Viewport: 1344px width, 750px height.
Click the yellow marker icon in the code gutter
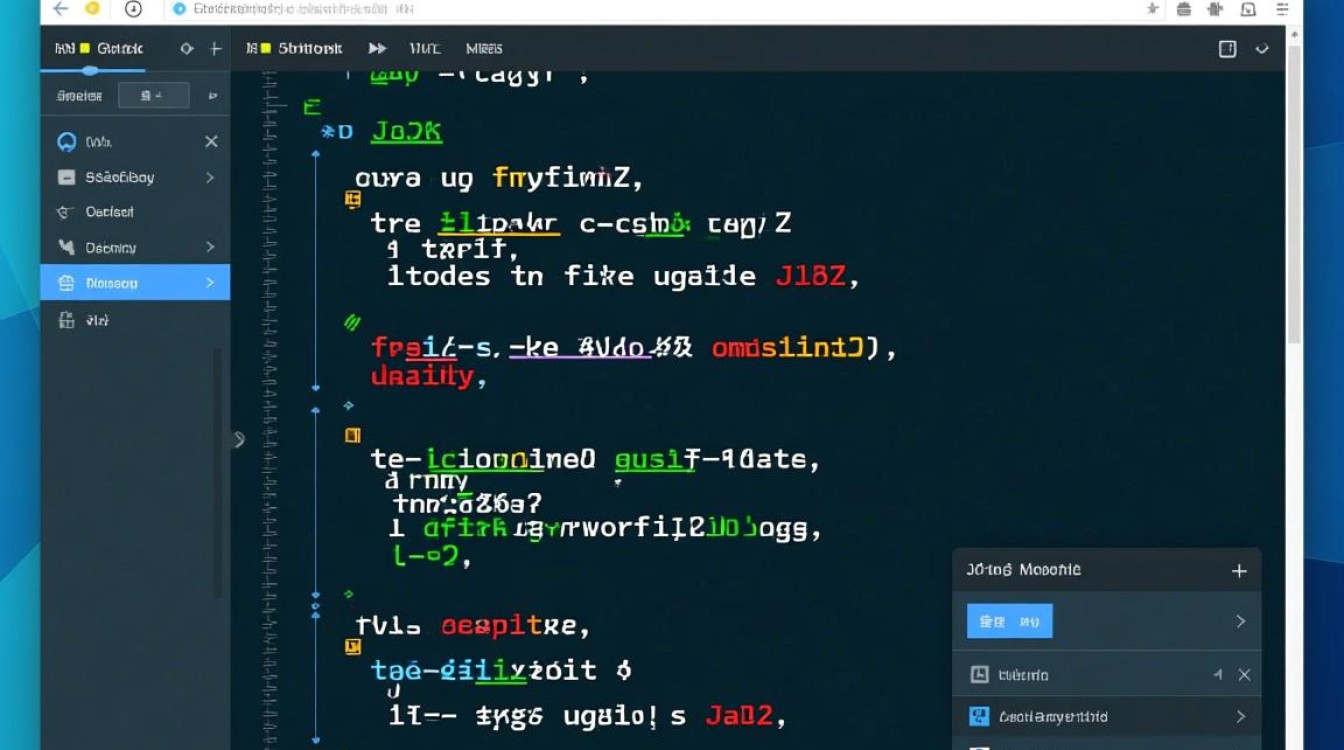(x=354, y=199)
